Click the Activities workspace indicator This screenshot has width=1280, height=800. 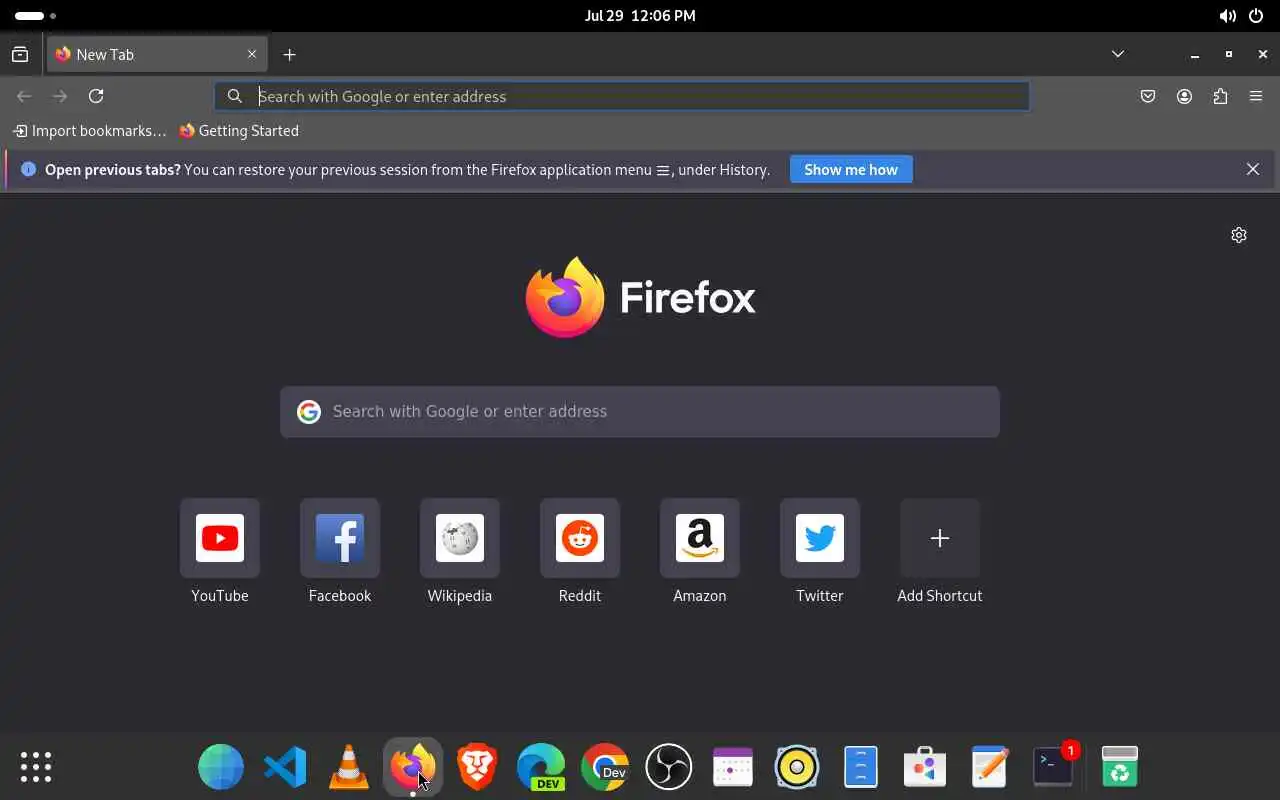coord(35,16)
